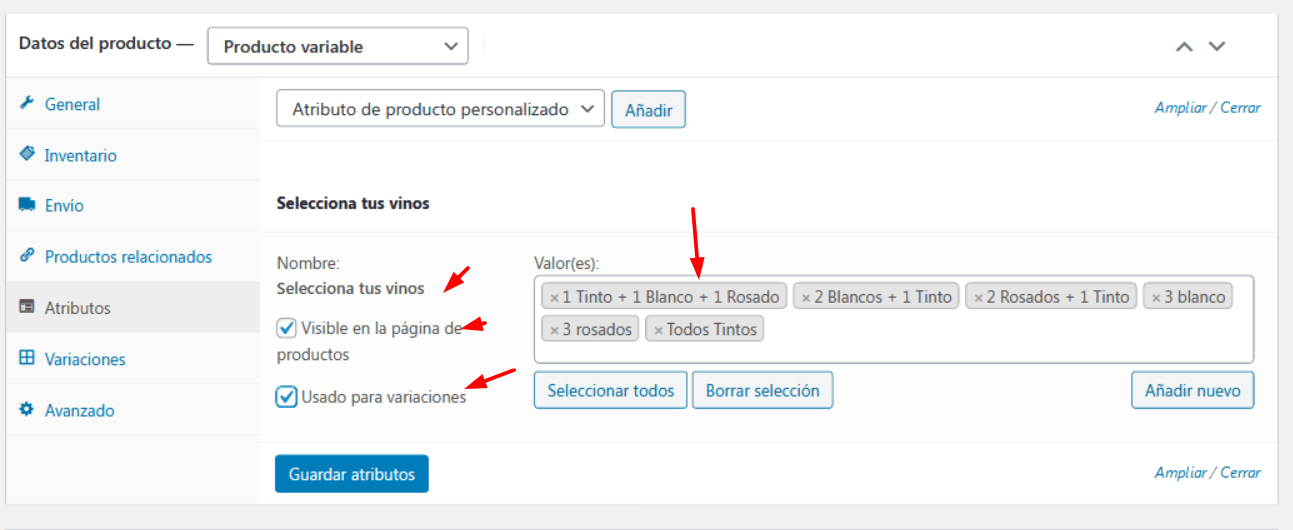Click the Atributos list icon
Screen dimensions: 1293x530
(27, 308)
